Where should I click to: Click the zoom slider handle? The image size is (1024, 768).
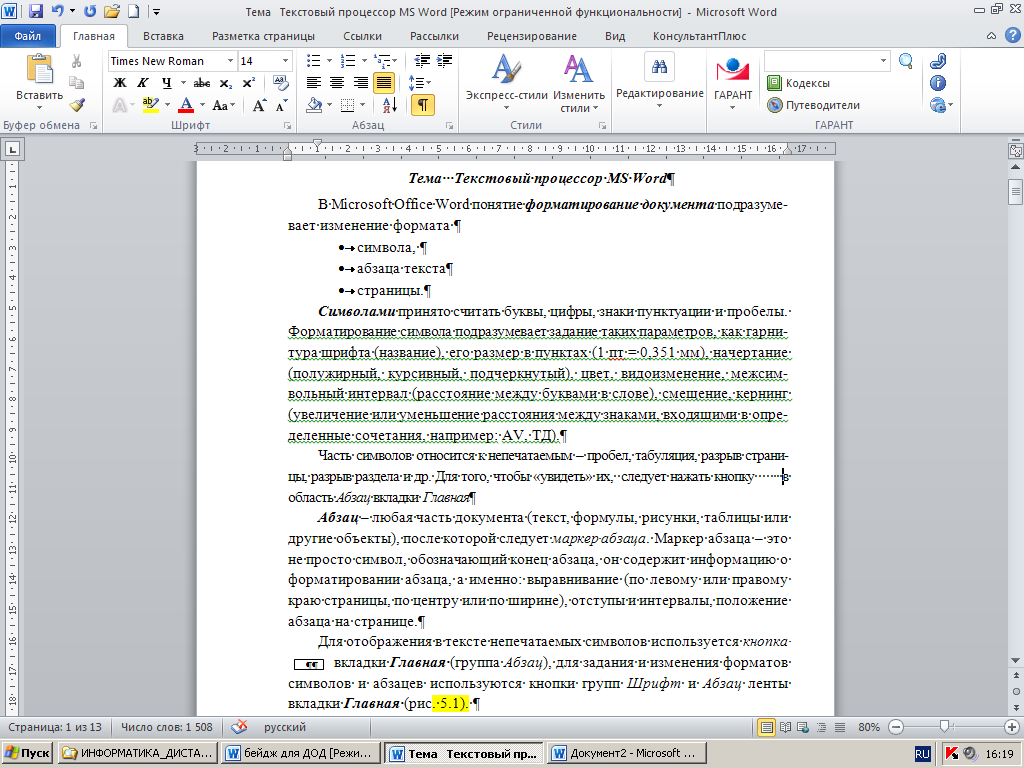(944, 727)
